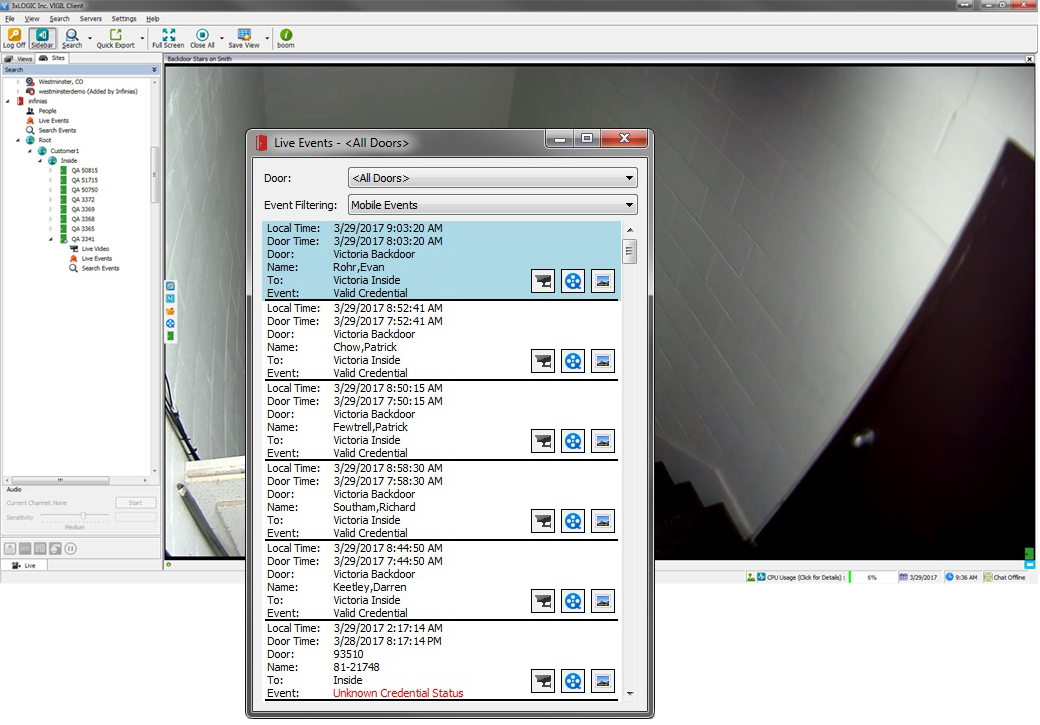
Task: Click the boom icon in the toolbar
Action: pos(285,37)
